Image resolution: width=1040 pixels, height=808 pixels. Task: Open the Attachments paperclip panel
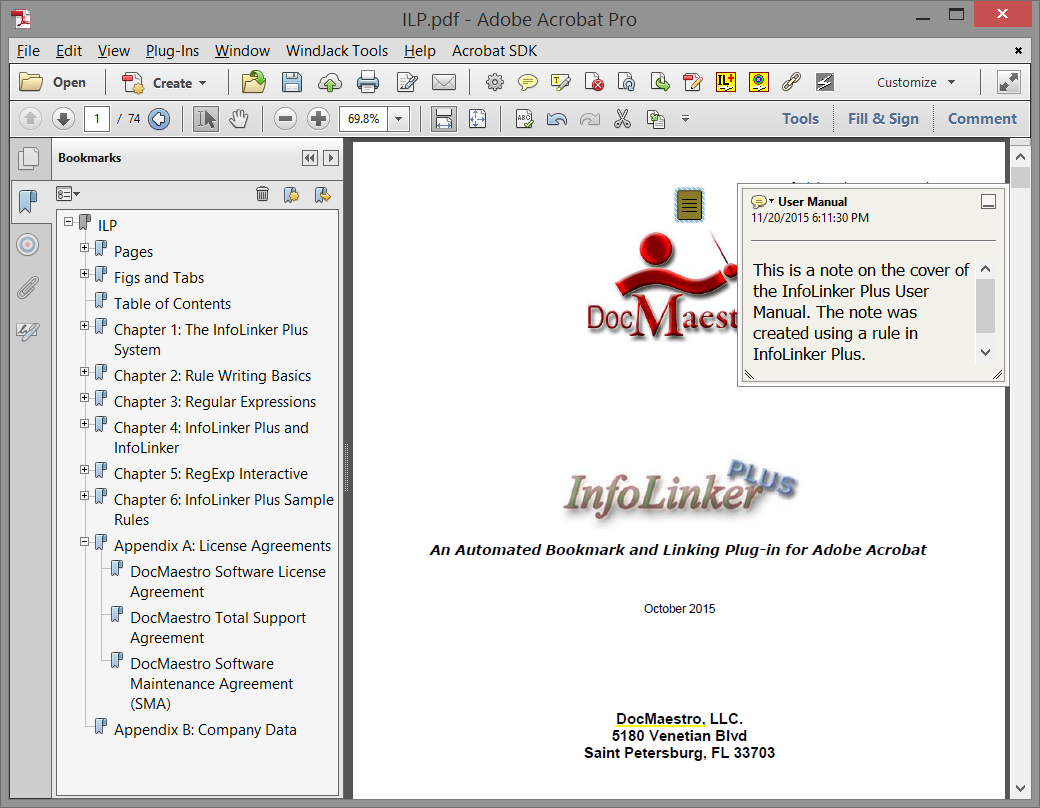coord(28,288)
